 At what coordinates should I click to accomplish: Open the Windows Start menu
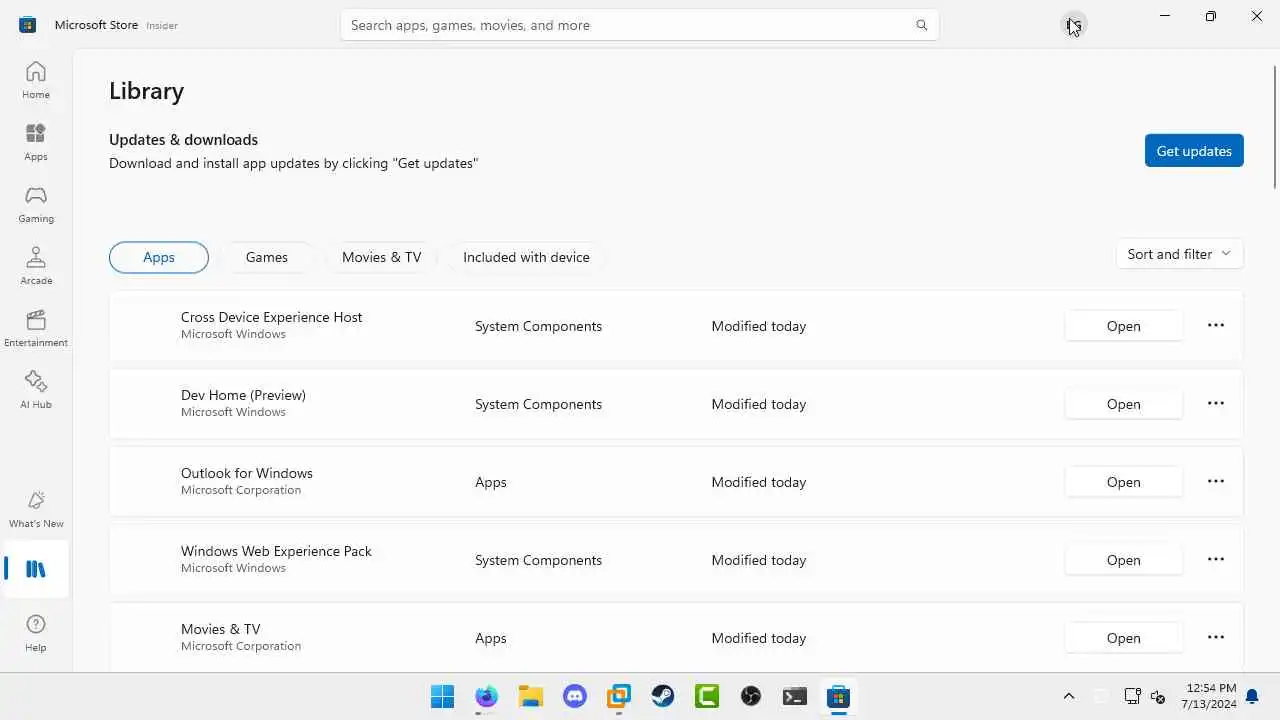(442, 696)
